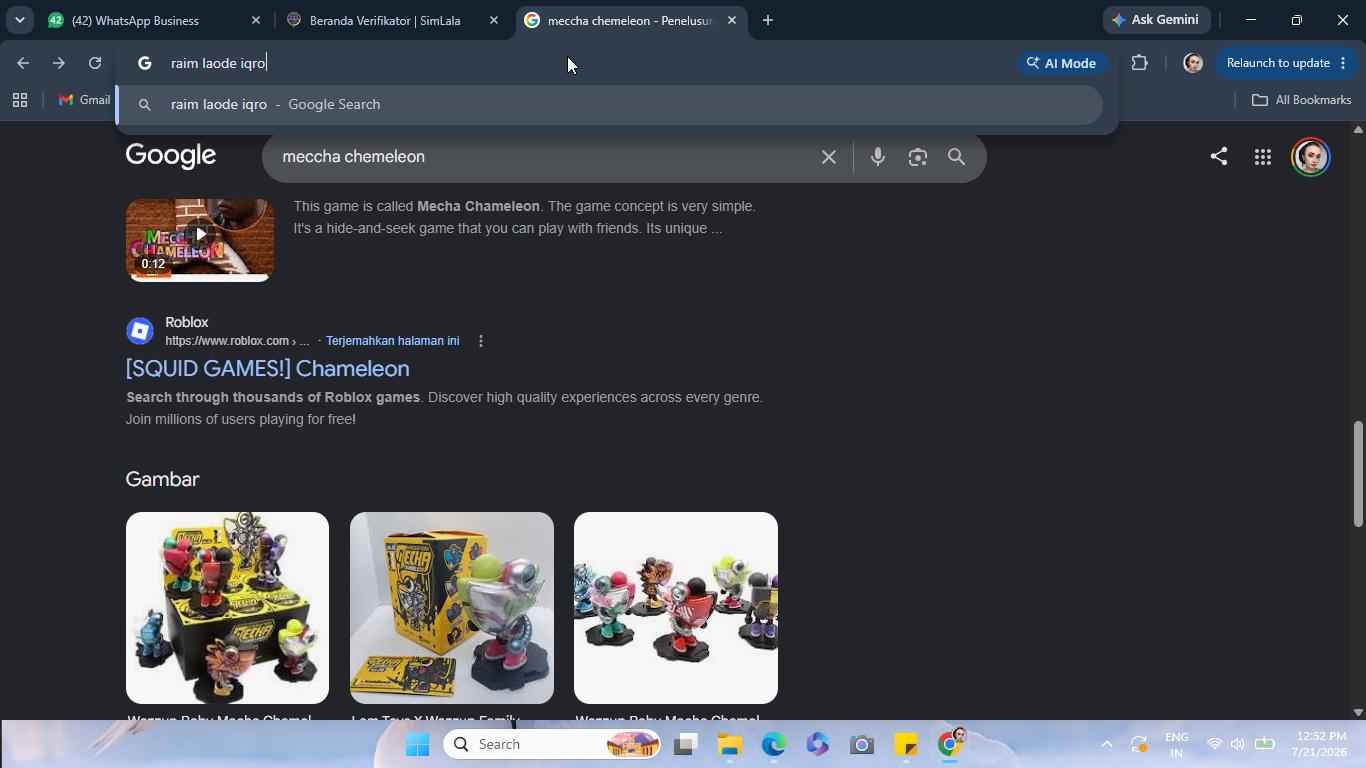Open more options for the Roblox result
The height and width of the screenshot is (768, 1366).
pyautogui.click(x=481, y=341)
